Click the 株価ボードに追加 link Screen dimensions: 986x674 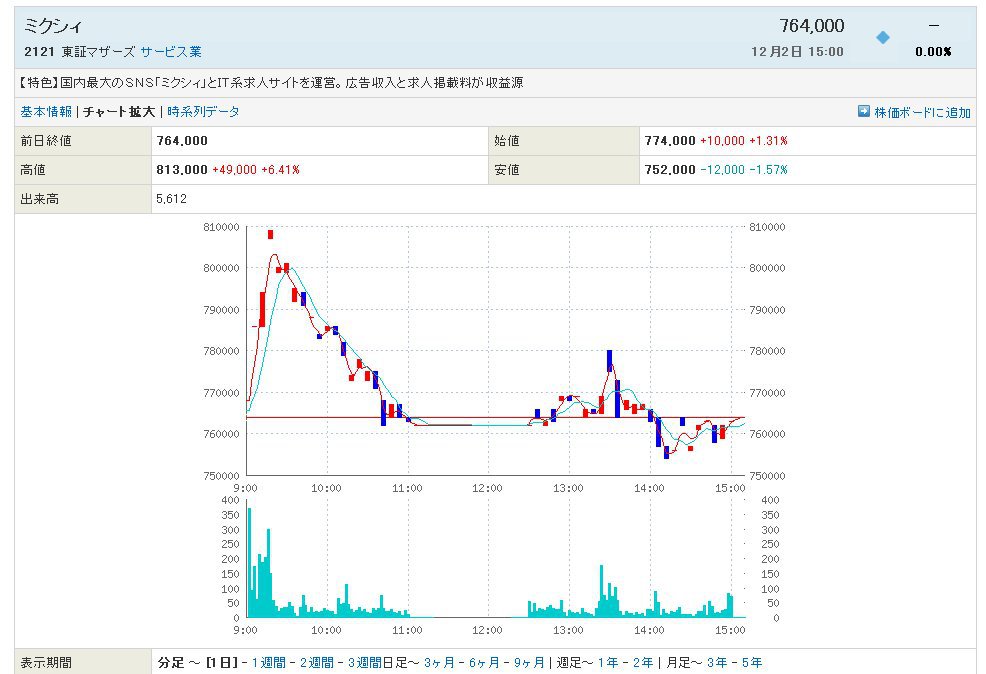[x=922, y=112]
